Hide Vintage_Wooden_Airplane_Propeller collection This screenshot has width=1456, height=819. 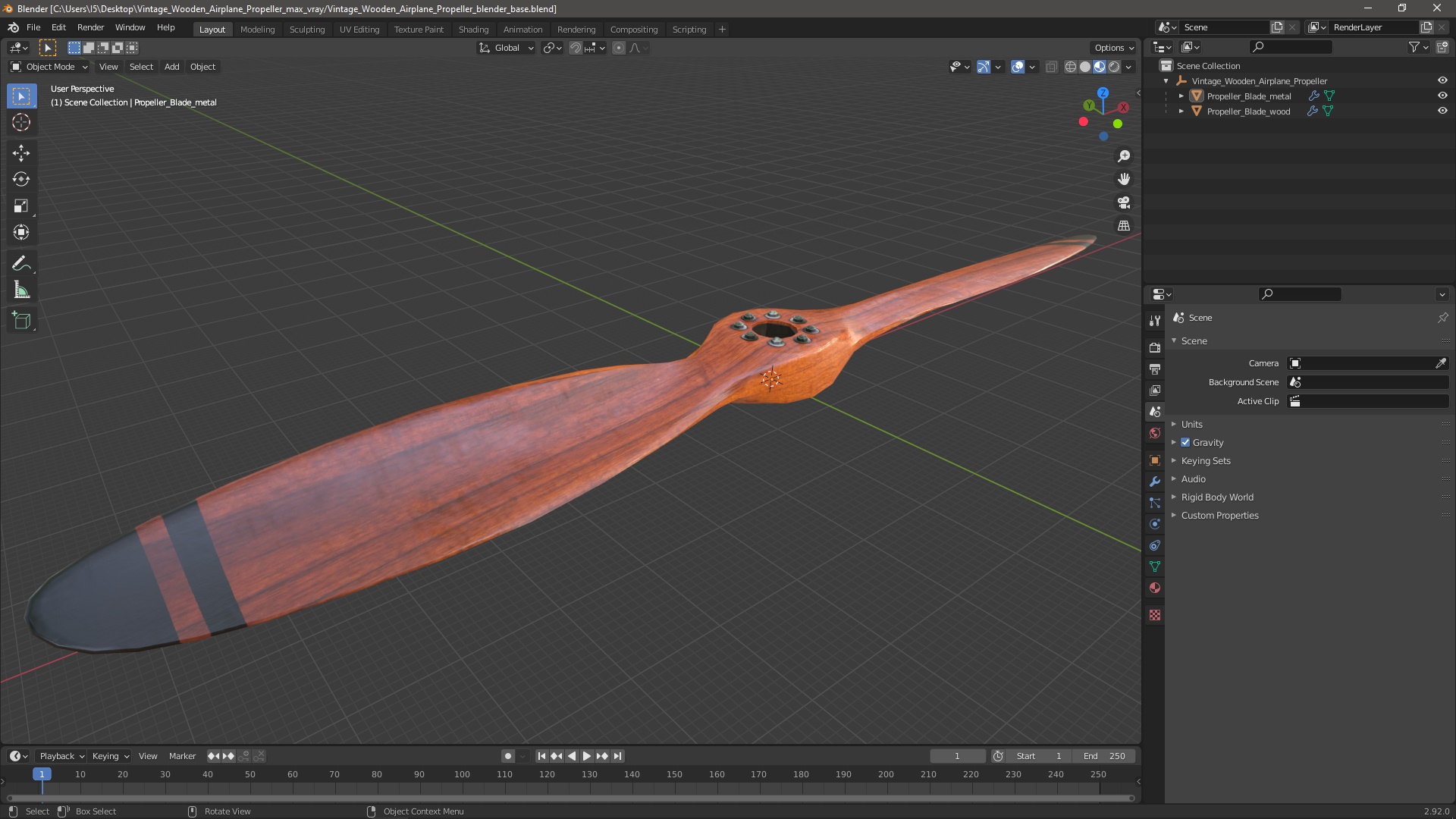(1442, 80)
